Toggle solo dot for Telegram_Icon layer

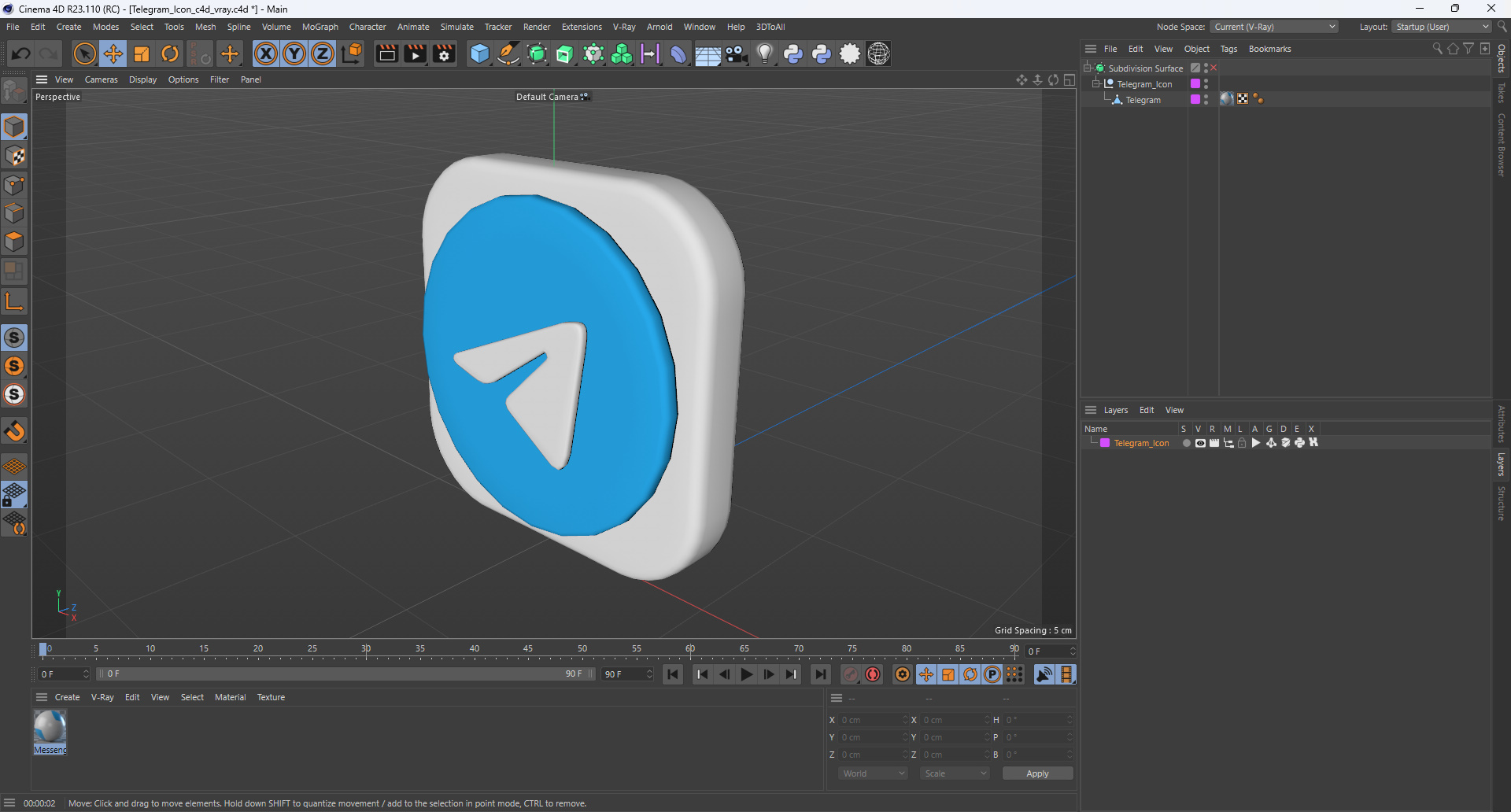coord(1186,443)
